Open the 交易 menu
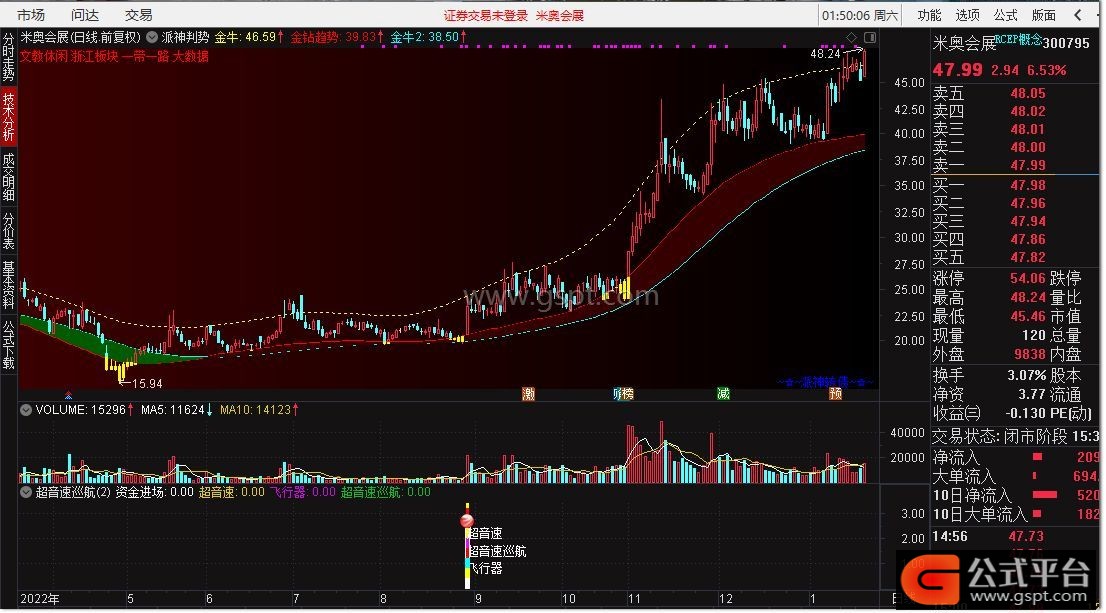The width and height of the screenshot is (1106, 613). point(138,15)
